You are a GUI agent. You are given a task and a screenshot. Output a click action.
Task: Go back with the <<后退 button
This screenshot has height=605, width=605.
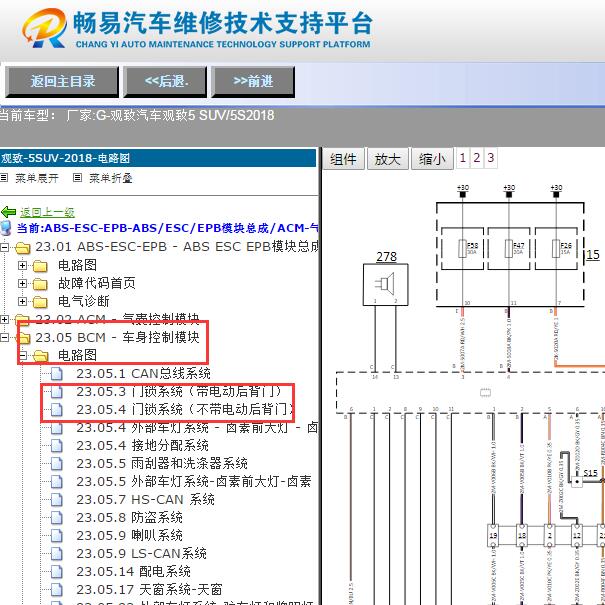click(165, 81)
